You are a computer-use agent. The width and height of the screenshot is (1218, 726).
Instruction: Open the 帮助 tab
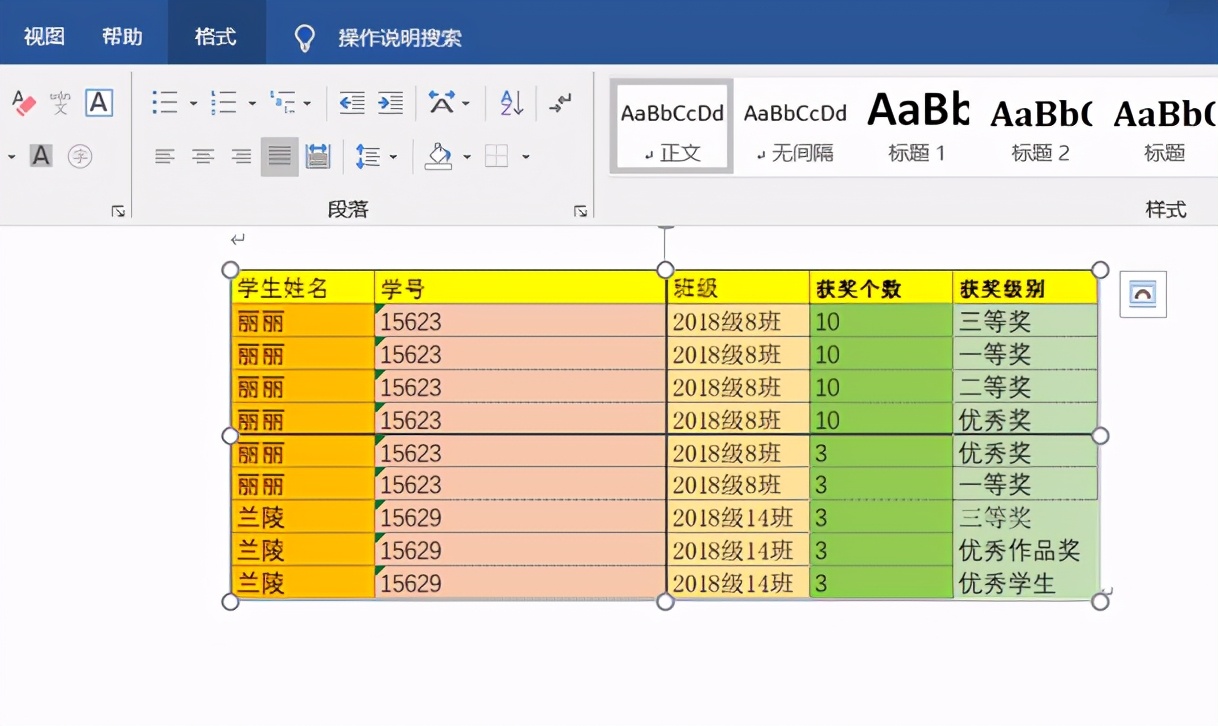pyautogui.click(x=122, y=37)
